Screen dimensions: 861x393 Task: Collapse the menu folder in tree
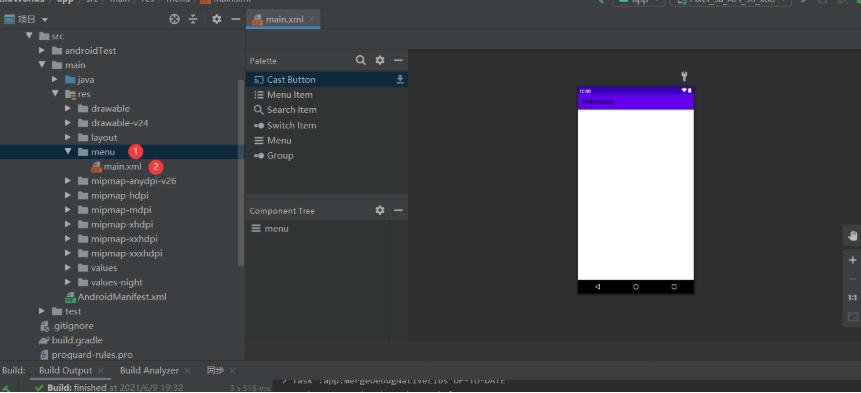click(x=68, y=152)
